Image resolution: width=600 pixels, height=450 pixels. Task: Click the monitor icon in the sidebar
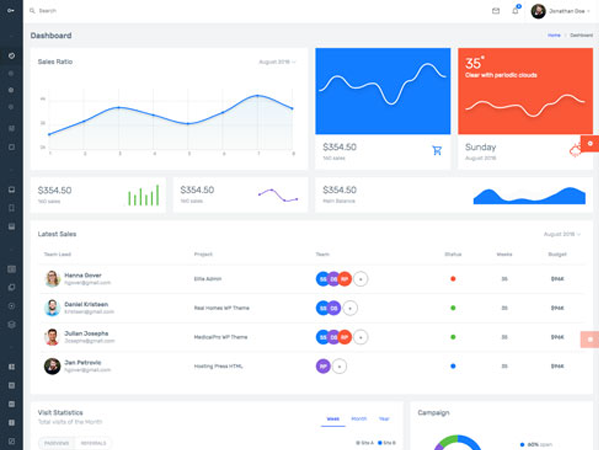tap(11, 189)
